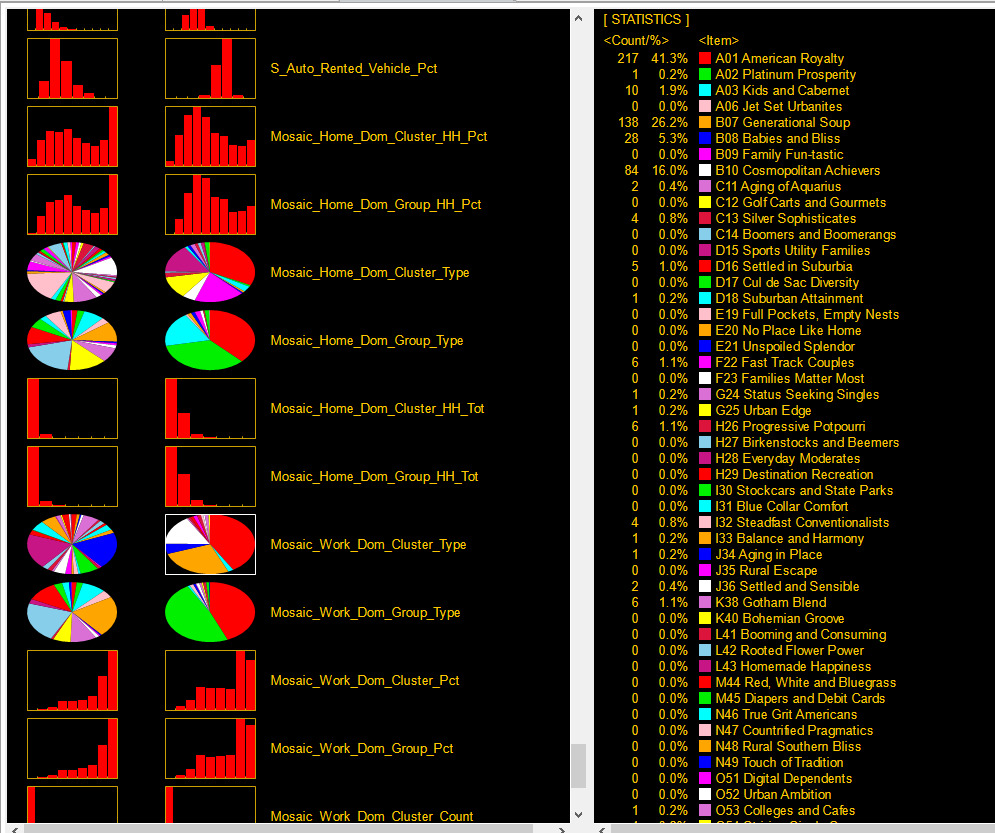This screenshot has height=833, width=995.
Task: Click the STATISTICS panel header
Action: pos(646,20)
